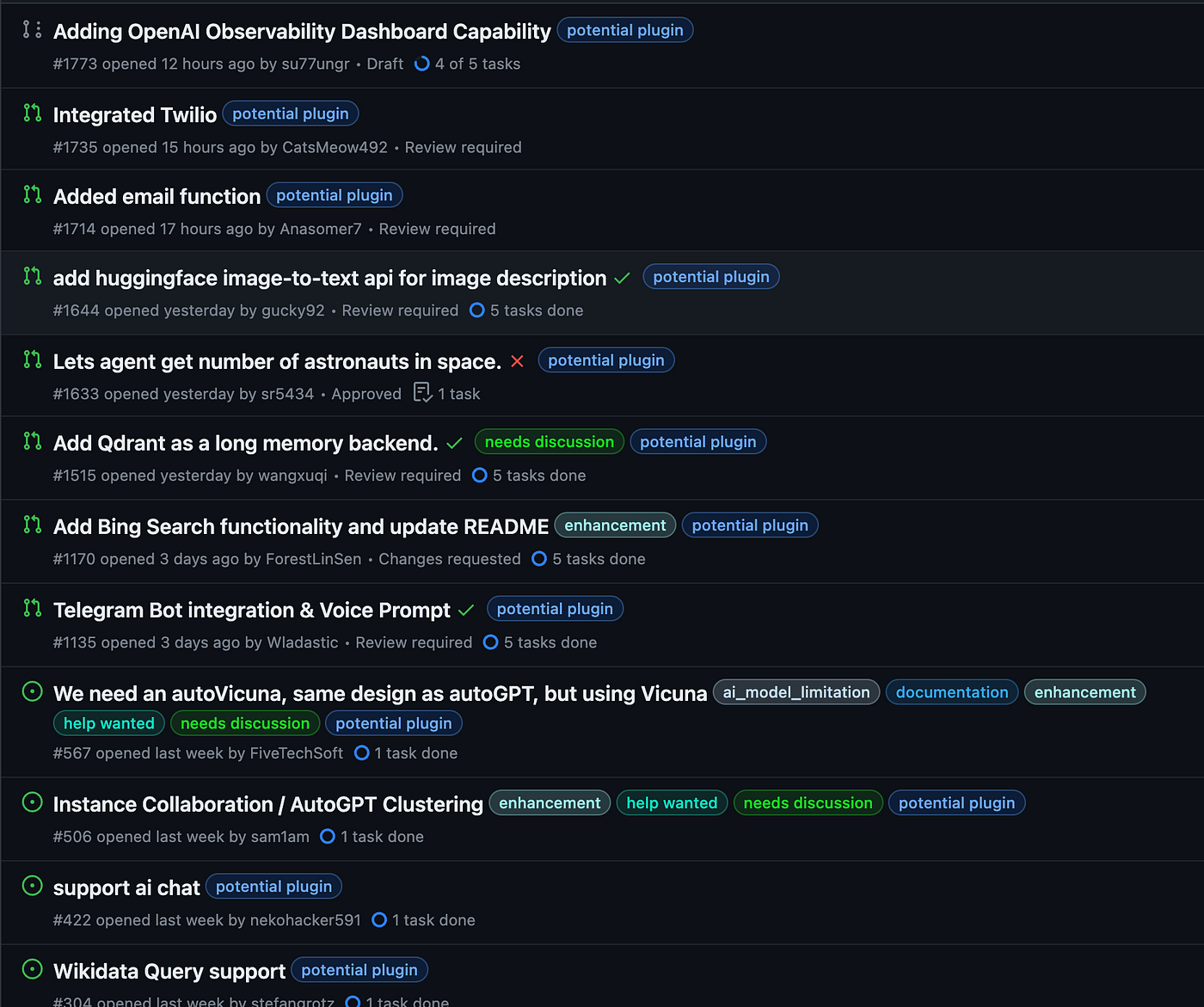Click the 'ai_model_limitation' label
Screen dimensions: 1204x1007
[796, 692]
